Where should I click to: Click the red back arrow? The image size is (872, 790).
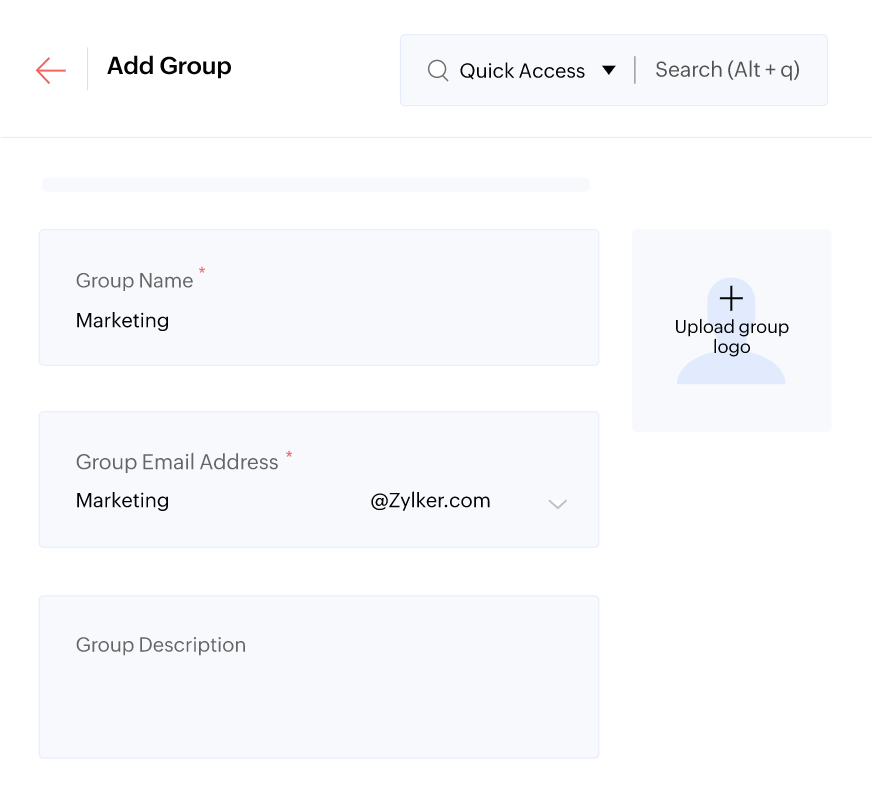(51, 71)
